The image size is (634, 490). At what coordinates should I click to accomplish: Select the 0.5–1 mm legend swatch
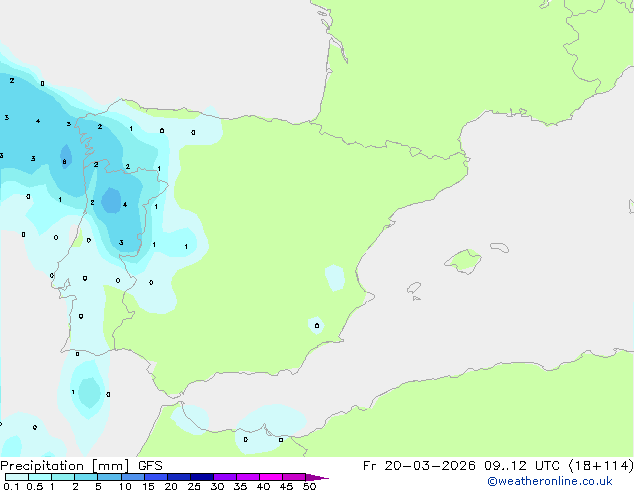(x=40, y=477)
